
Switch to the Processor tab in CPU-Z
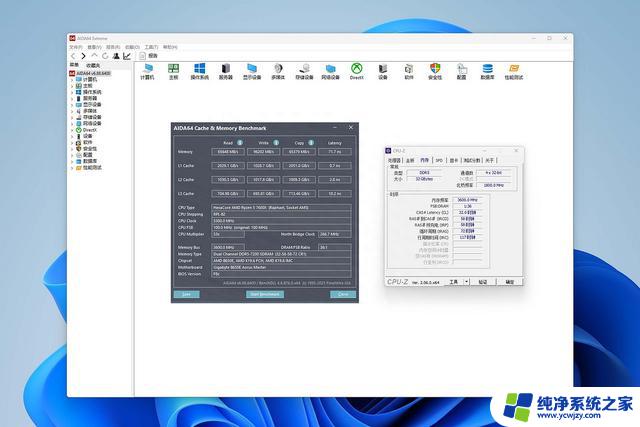tap(394, 160)
